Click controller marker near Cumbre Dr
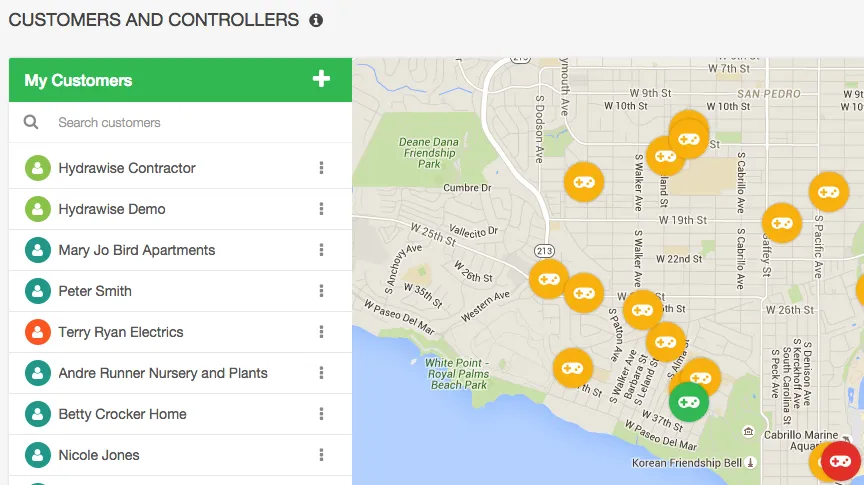 [584, 182]
